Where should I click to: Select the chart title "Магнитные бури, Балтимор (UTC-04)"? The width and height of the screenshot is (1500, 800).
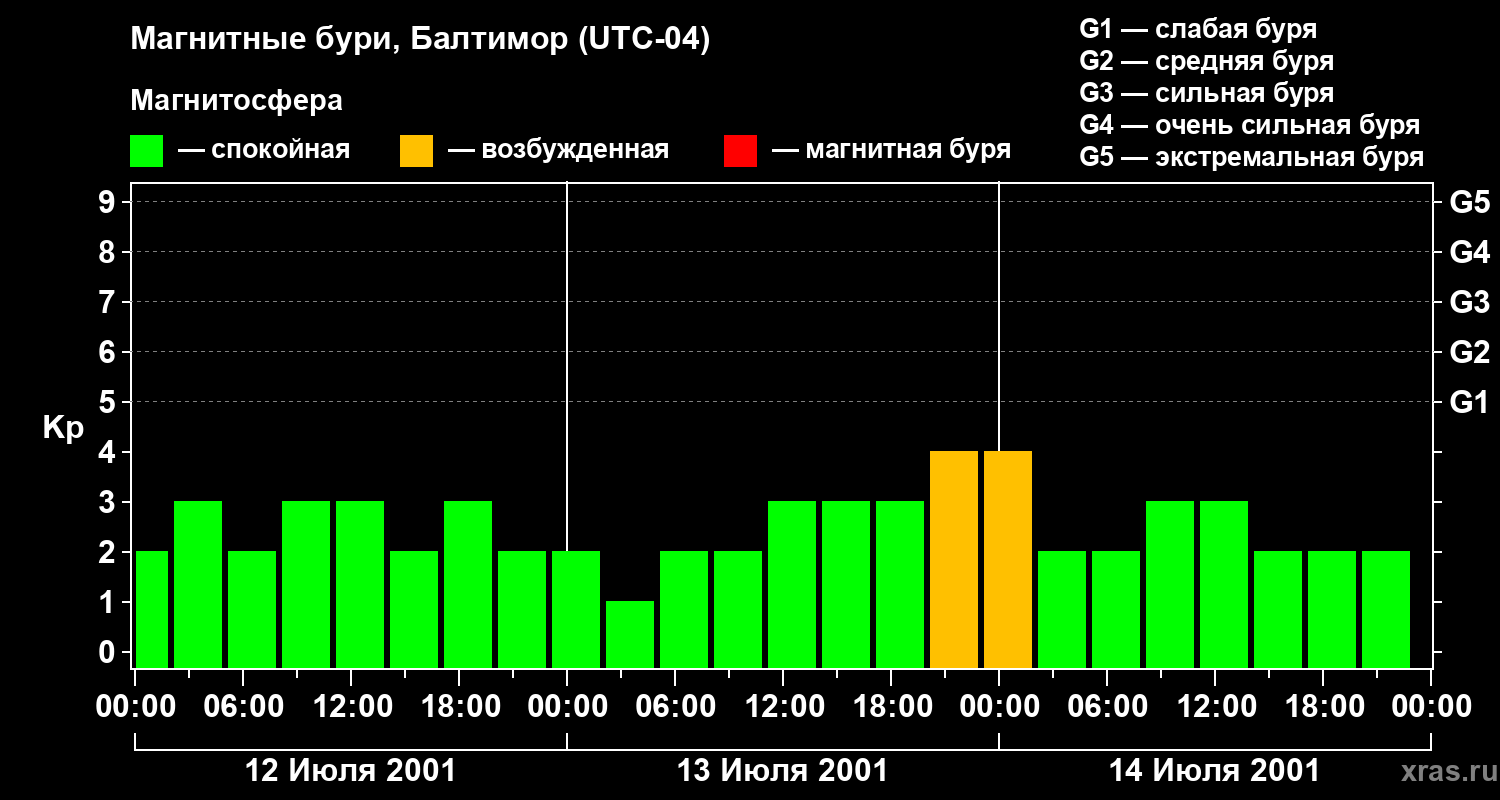pos(420,40)
